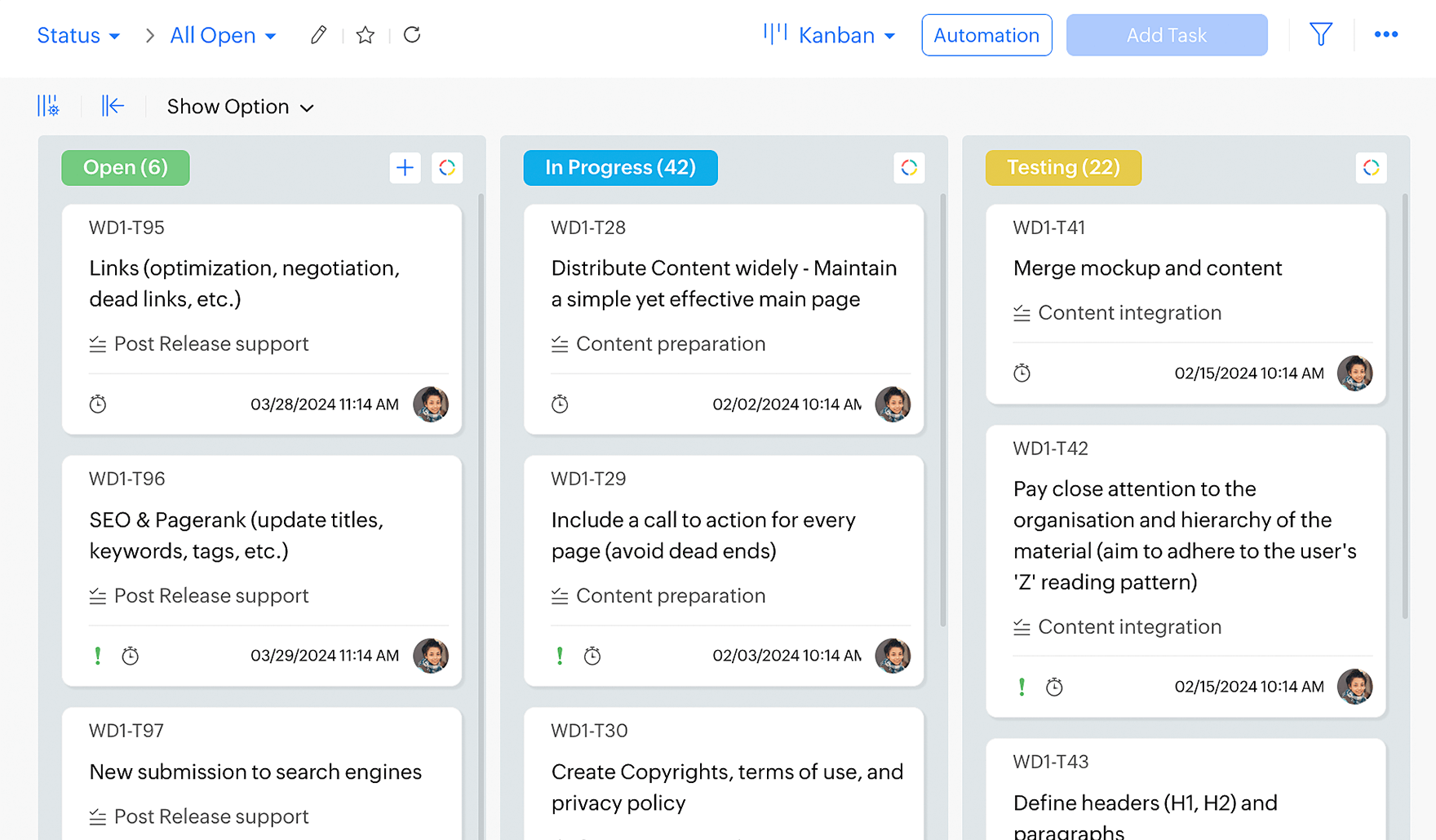Select the In Progress (42) column label
The image size is (1436, 840).
(x=620, y=168)
